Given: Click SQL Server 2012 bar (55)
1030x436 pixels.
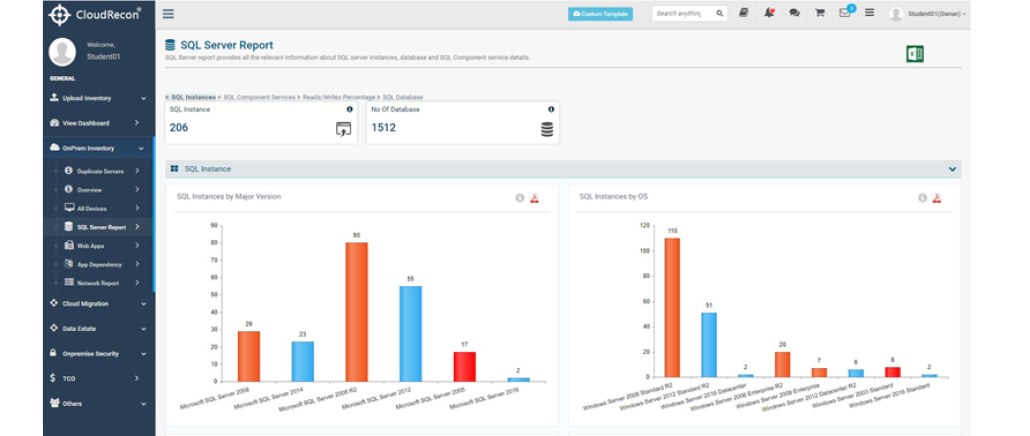Looking at the screenshot, I should point(411,334).
